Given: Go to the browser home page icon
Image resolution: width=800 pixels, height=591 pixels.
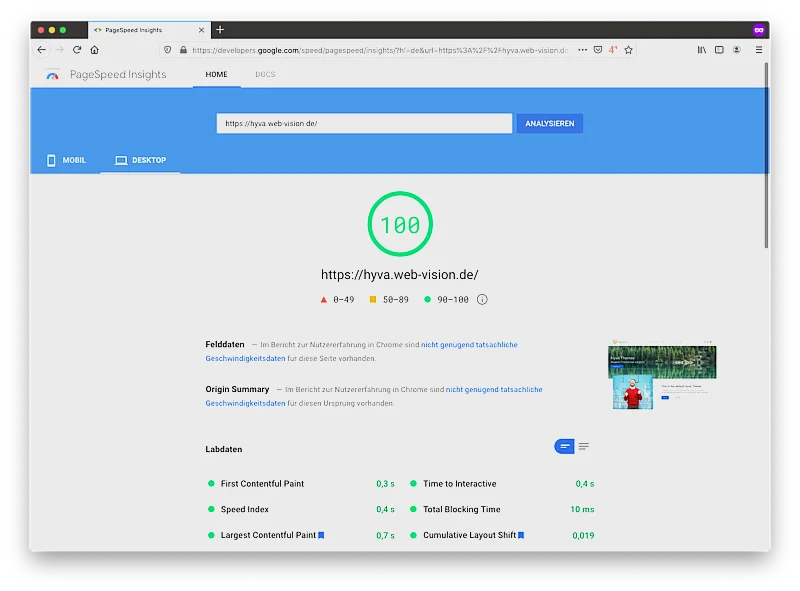Looking at the screenshot, I should click(95, 49).
